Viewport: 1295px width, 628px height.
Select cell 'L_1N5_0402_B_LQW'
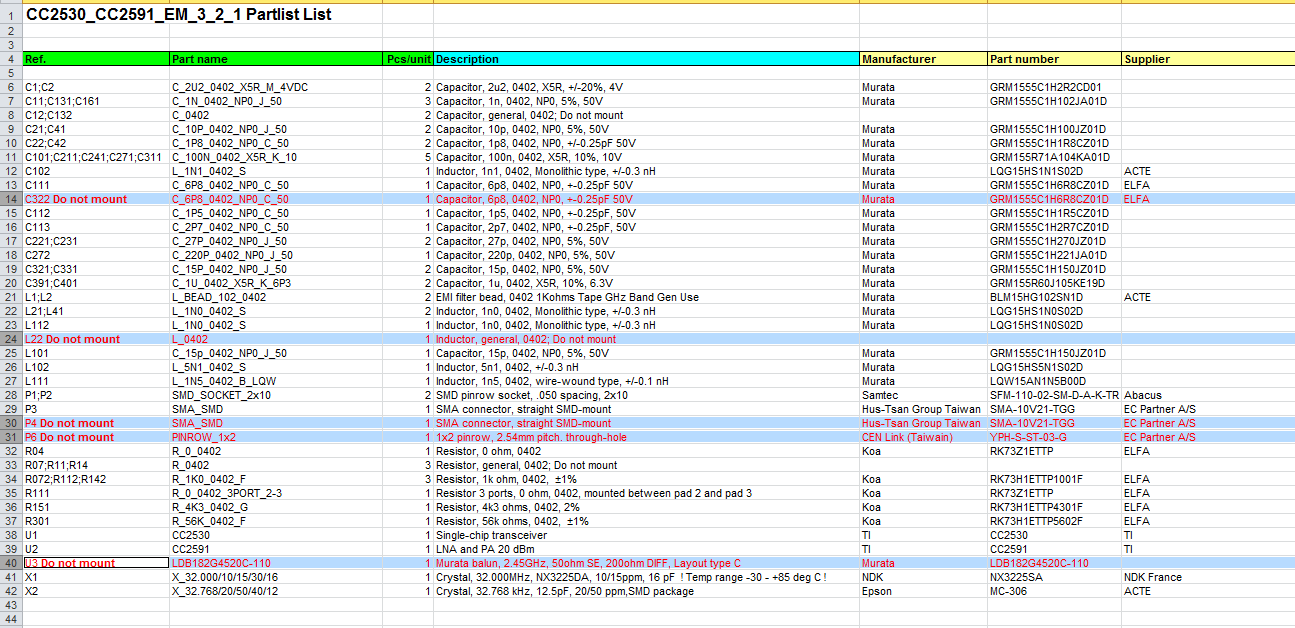pos(276,381)
